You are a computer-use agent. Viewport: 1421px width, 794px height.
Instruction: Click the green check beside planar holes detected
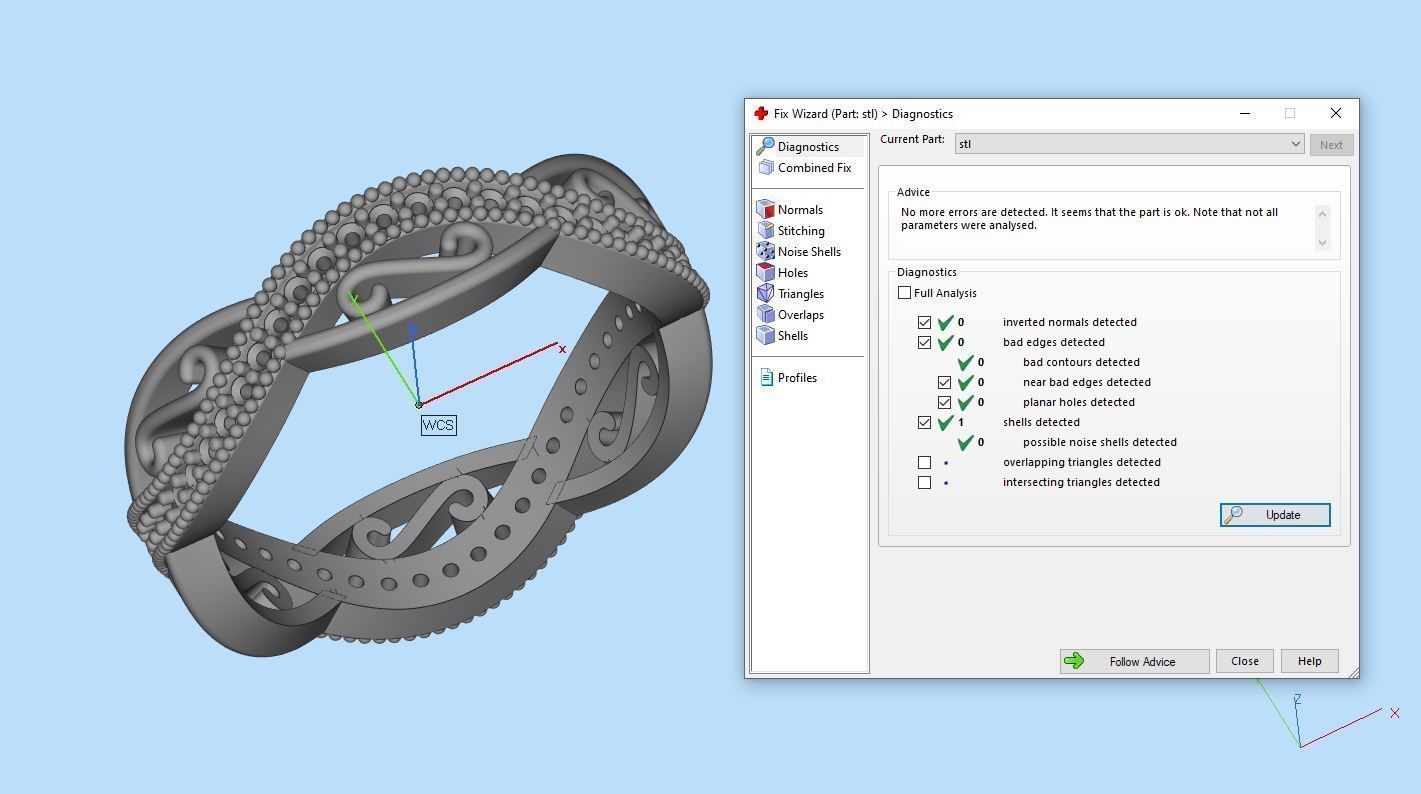[965, 402]
